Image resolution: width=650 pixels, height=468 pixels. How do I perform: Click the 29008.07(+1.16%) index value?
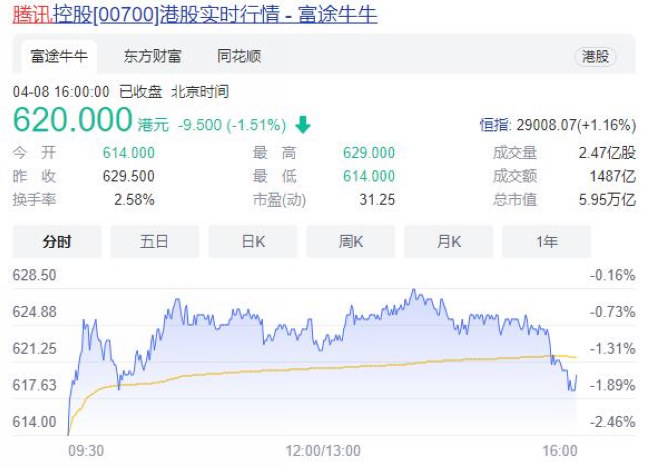pyautogui.click(x=576, y=125)
